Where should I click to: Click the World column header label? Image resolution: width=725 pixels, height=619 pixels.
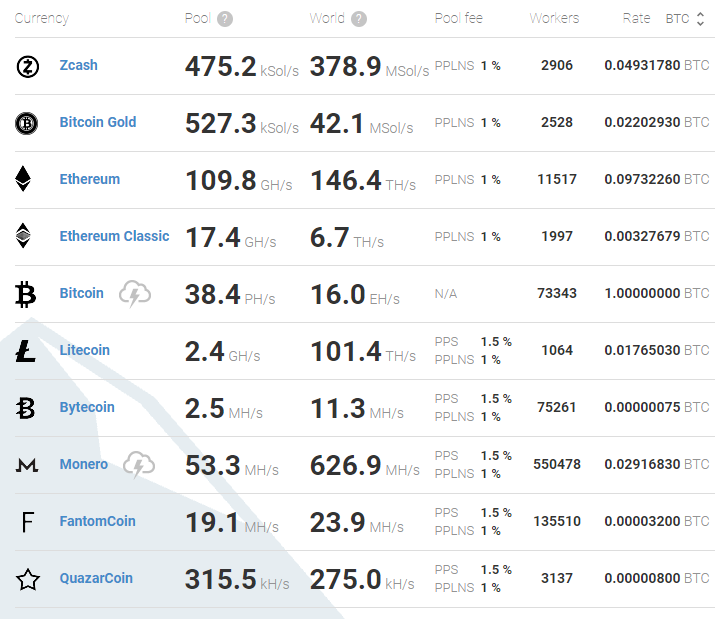(x=327, y=18)
